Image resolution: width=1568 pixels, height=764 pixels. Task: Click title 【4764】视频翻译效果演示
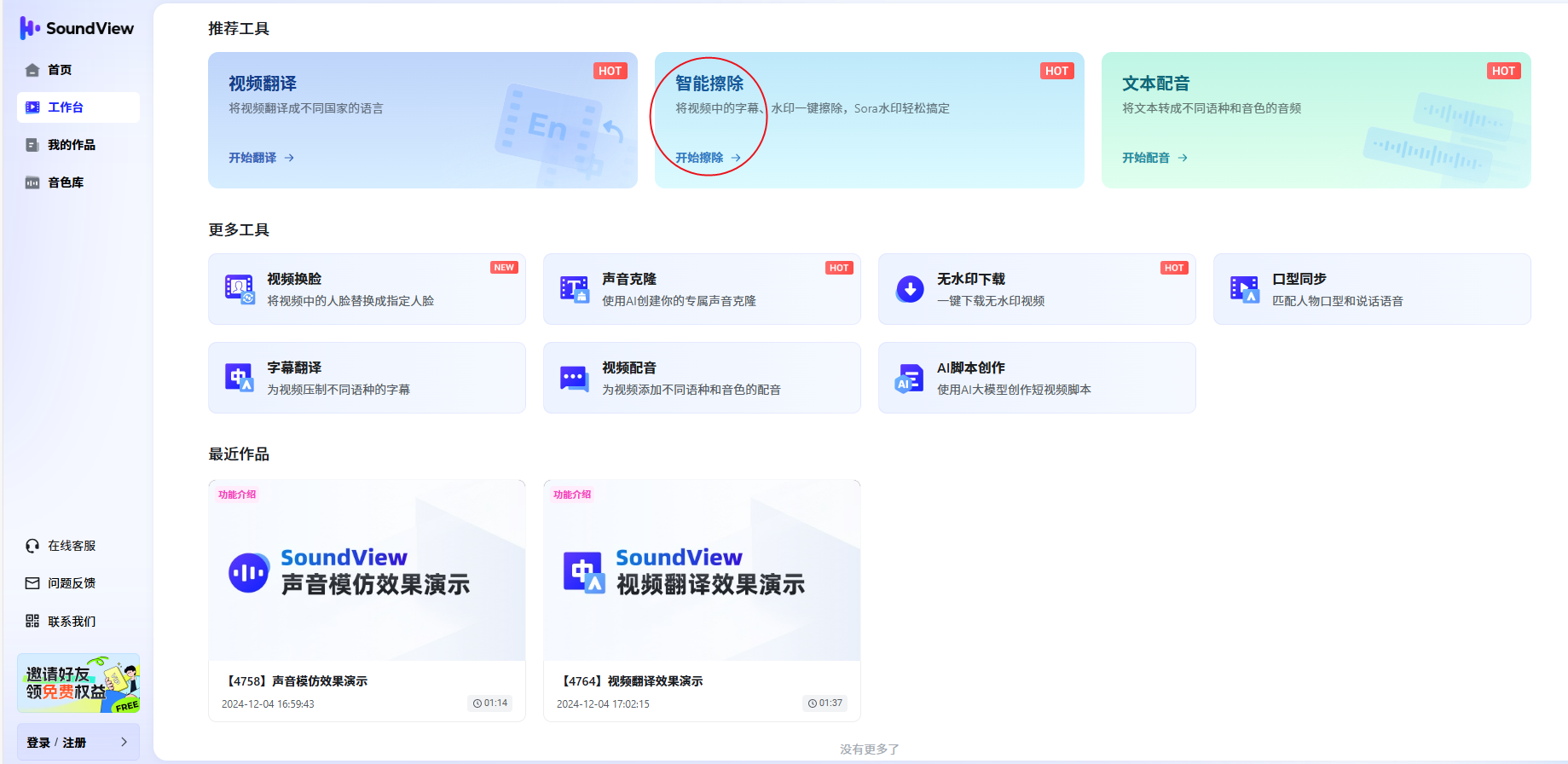coord(630,681)
